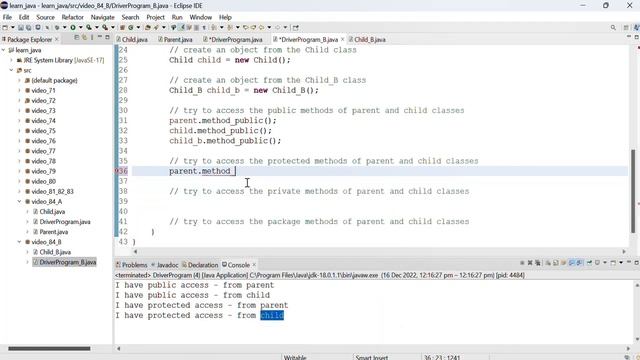The height and width of the screenshot is (360, 640).
Task: Click the New file wizard icon
Action: [x=5, y=27]
